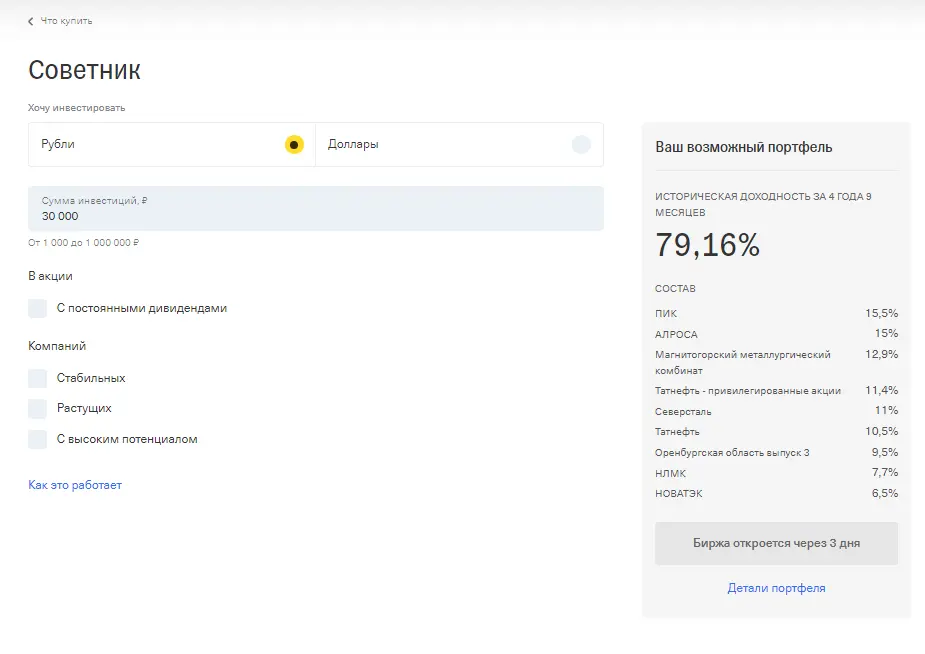Click the Советник page title
This screenshot has height=654, width=925.
(x=84, y=70)
